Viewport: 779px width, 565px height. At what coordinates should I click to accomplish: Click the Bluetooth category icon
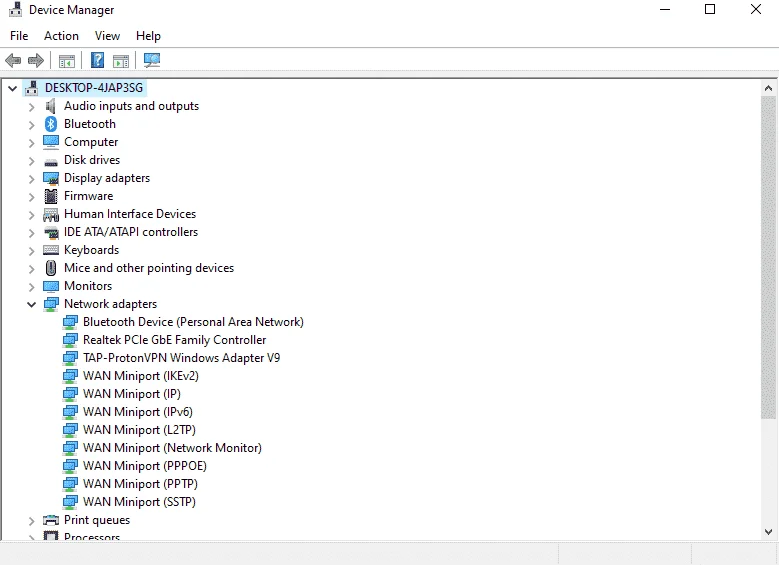(x=51, y=124)
